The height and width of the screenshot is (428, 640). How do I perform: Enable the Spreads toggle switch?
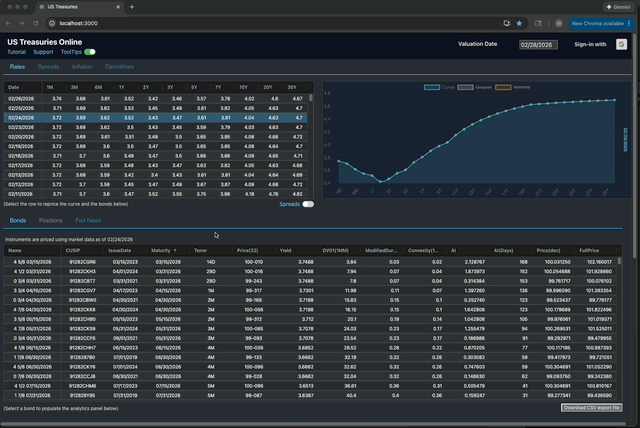308,204
